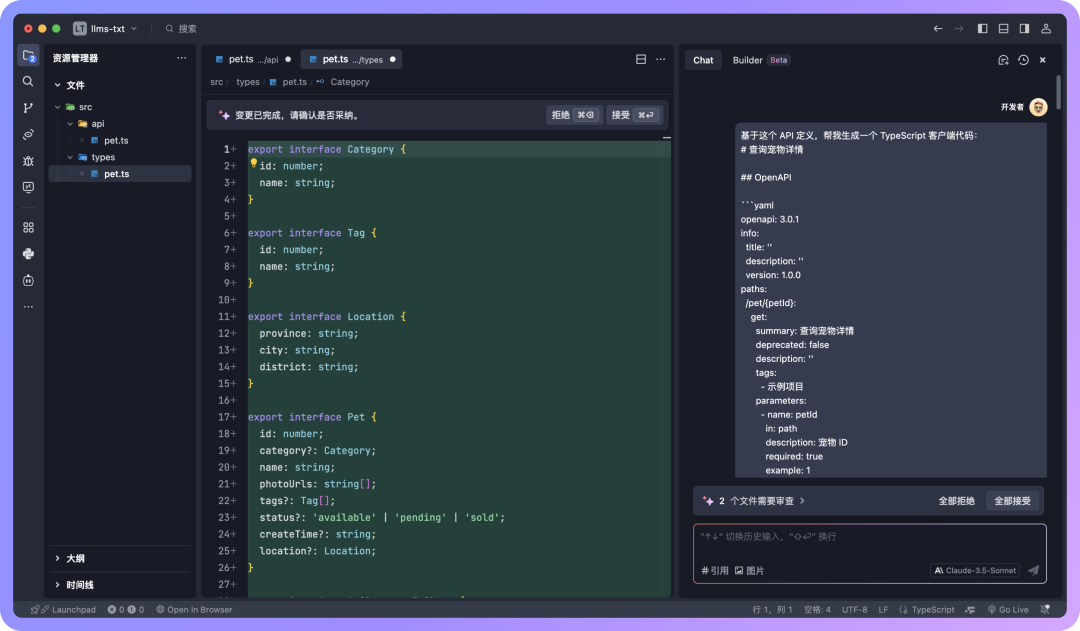The width and height of the screenshot is (1080, 631).
Task: Click the lightbulb quick-fix icon on line 2
Action: point(253,164)
